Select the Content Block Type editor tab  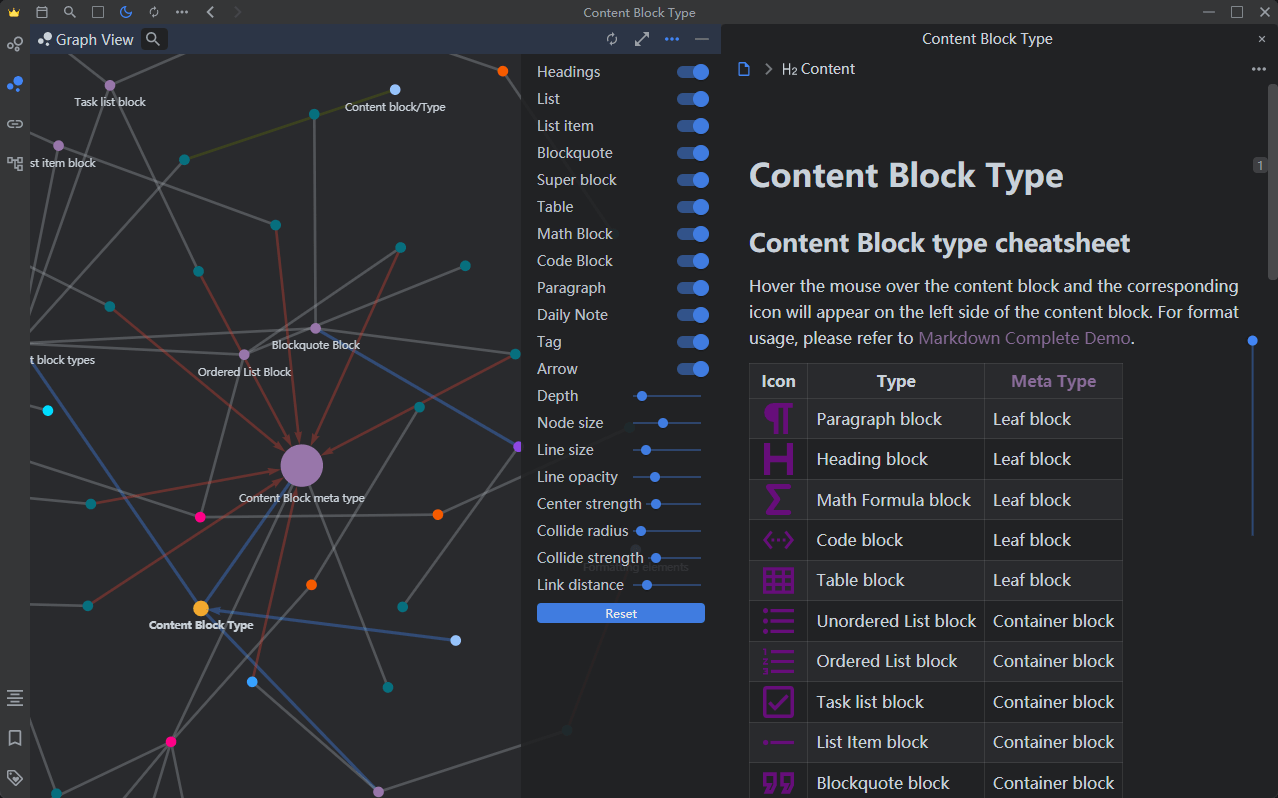tap(986, 39)
